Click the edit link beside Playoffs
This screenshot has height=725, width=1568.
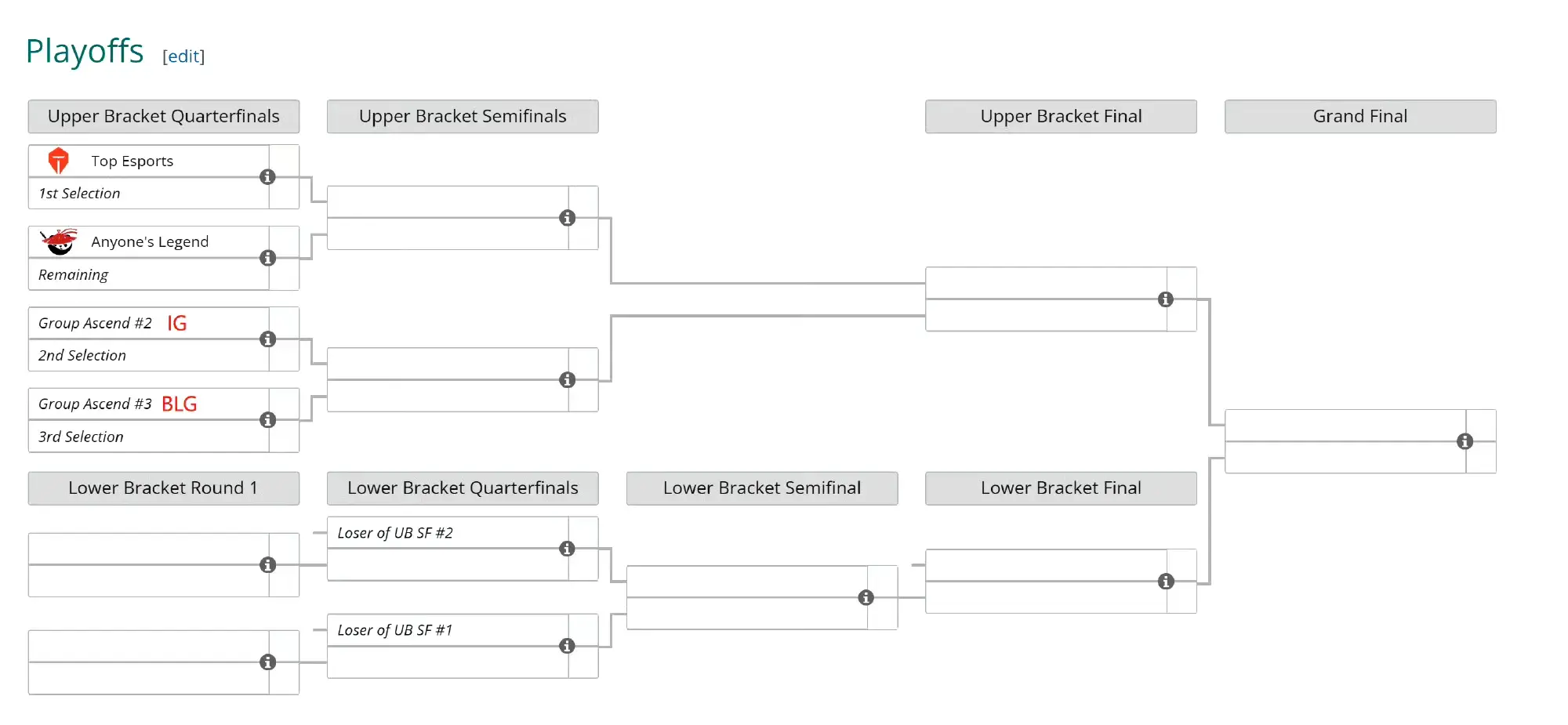point(183,56)
